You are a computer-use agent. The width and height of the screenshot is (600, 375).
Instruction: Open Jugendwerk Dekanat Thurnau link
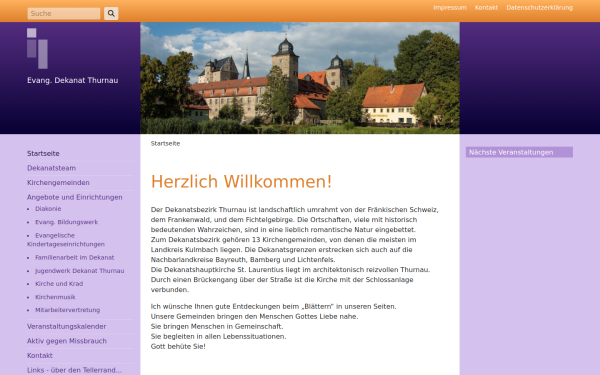pos(80,271)
